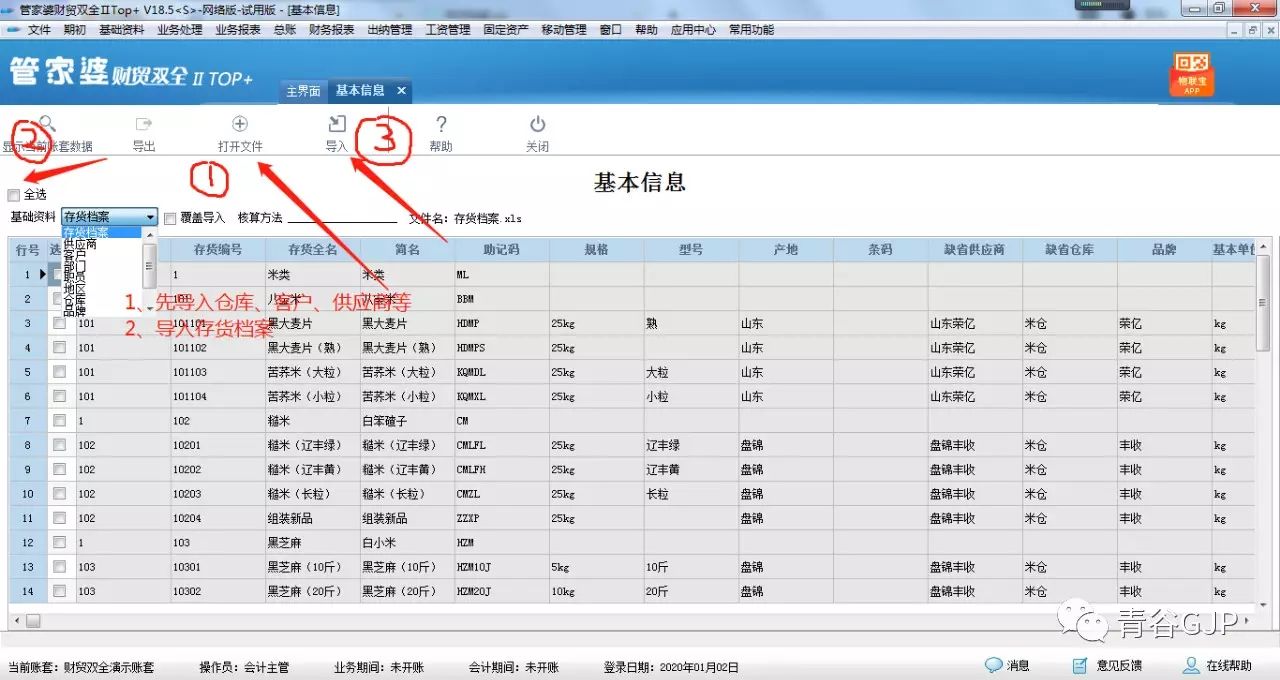Enable the 覆盖导入 overwrite import checkbox
This screenshot has width=1280, height=680.
pos(170,218)
